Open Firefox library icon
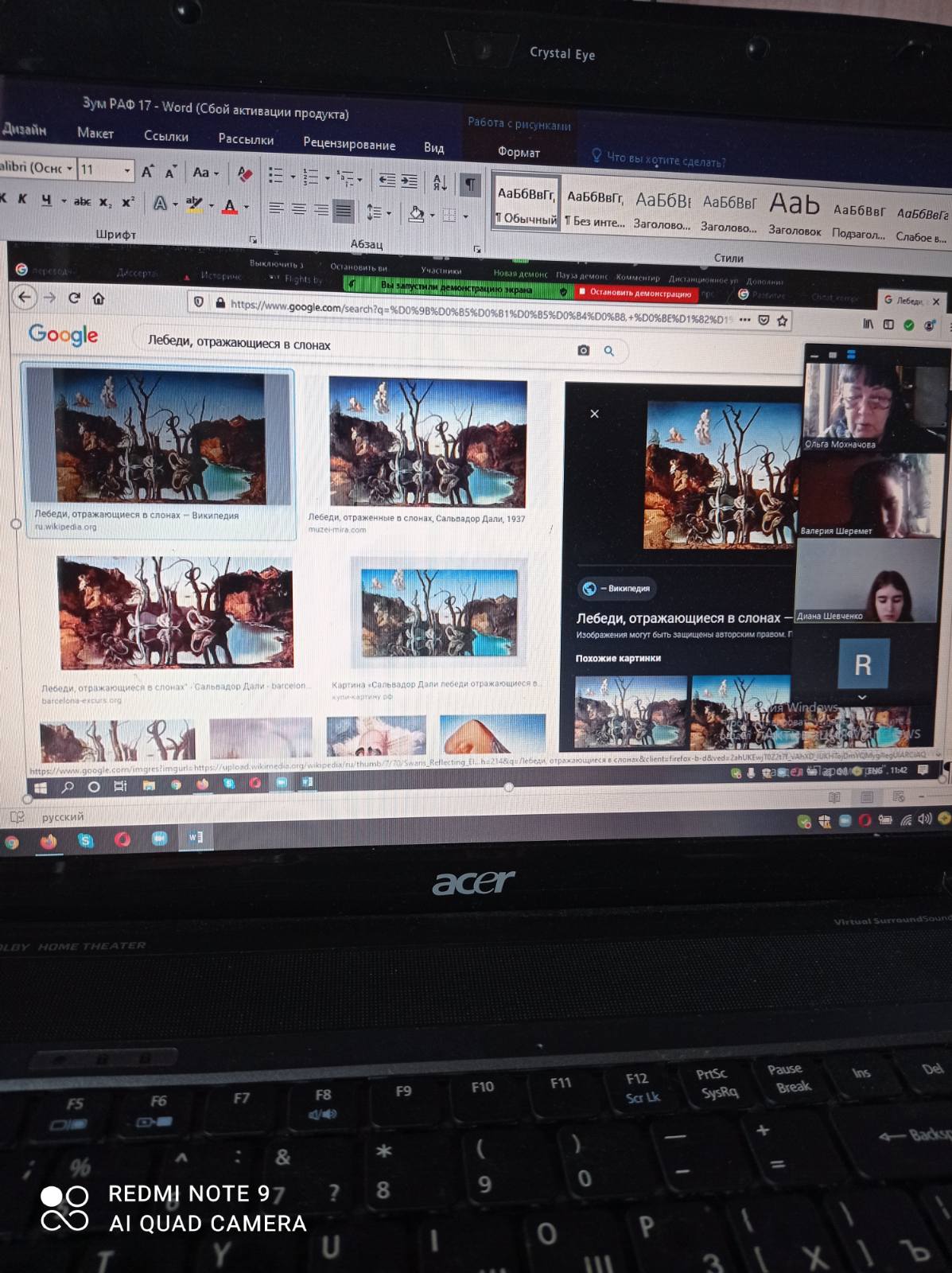Image resolution: width=952 pixels, height=1273 pixels. point(868,324)
